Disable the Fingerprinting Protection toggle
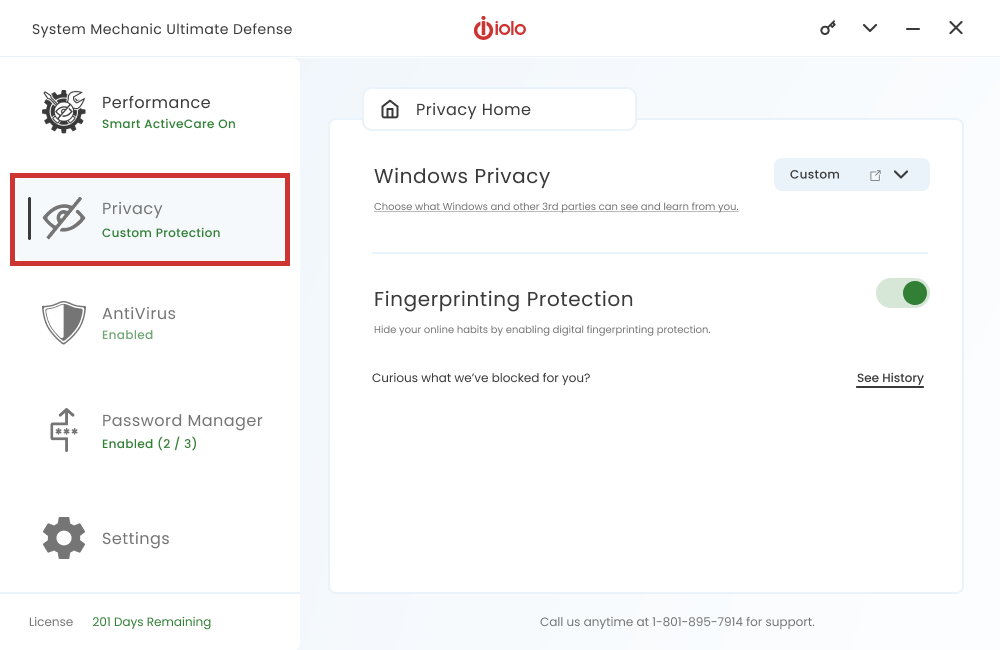1000x650 pixels. [x=902, y=293]
